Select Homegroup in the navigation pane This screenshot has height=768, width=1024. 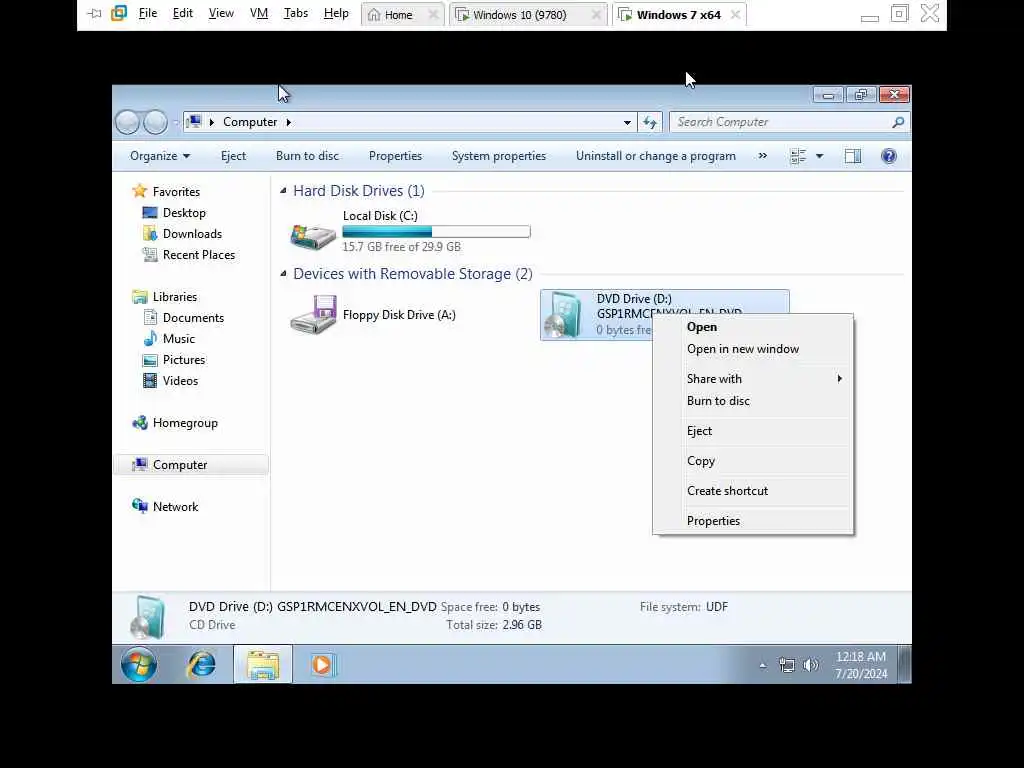click(185, 423)
